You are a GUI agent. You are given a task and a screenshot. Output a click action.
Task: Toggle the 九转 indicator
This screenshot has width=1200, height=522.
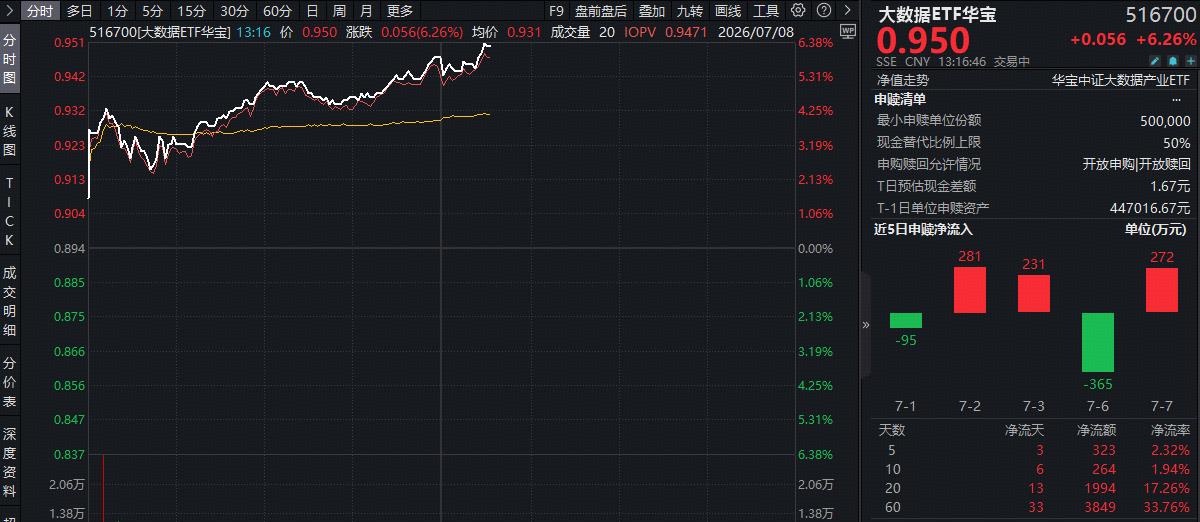690,11
